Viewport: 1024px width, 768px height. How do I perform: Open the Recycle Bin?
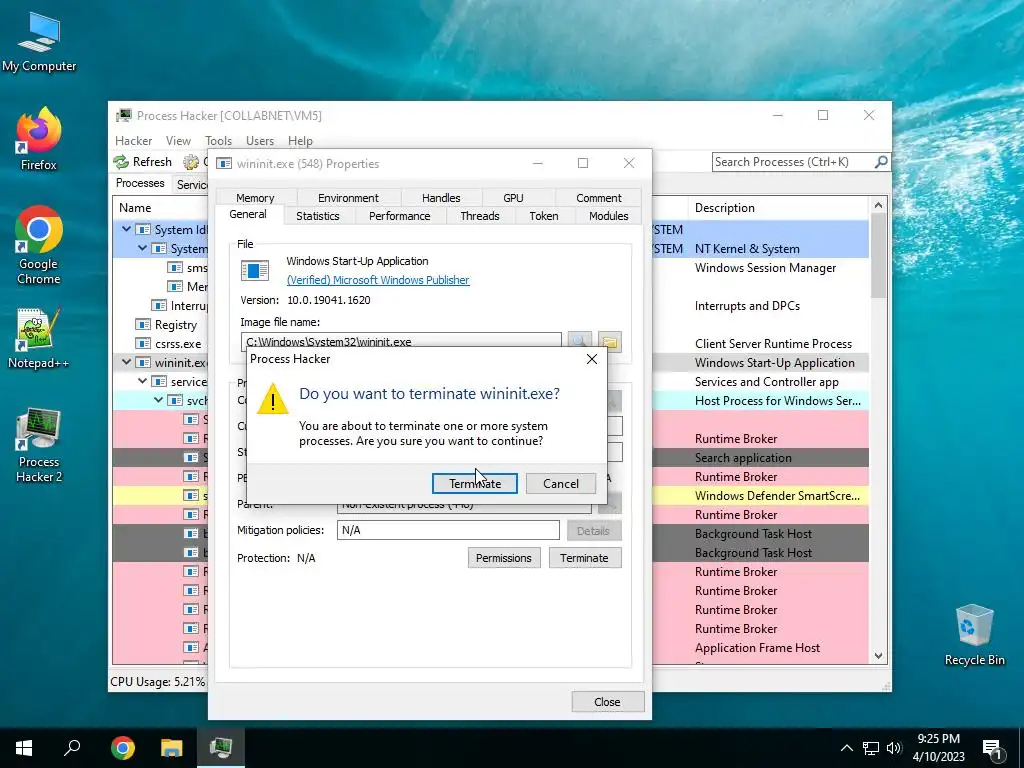pyautogui.click(x=974, y=635)
